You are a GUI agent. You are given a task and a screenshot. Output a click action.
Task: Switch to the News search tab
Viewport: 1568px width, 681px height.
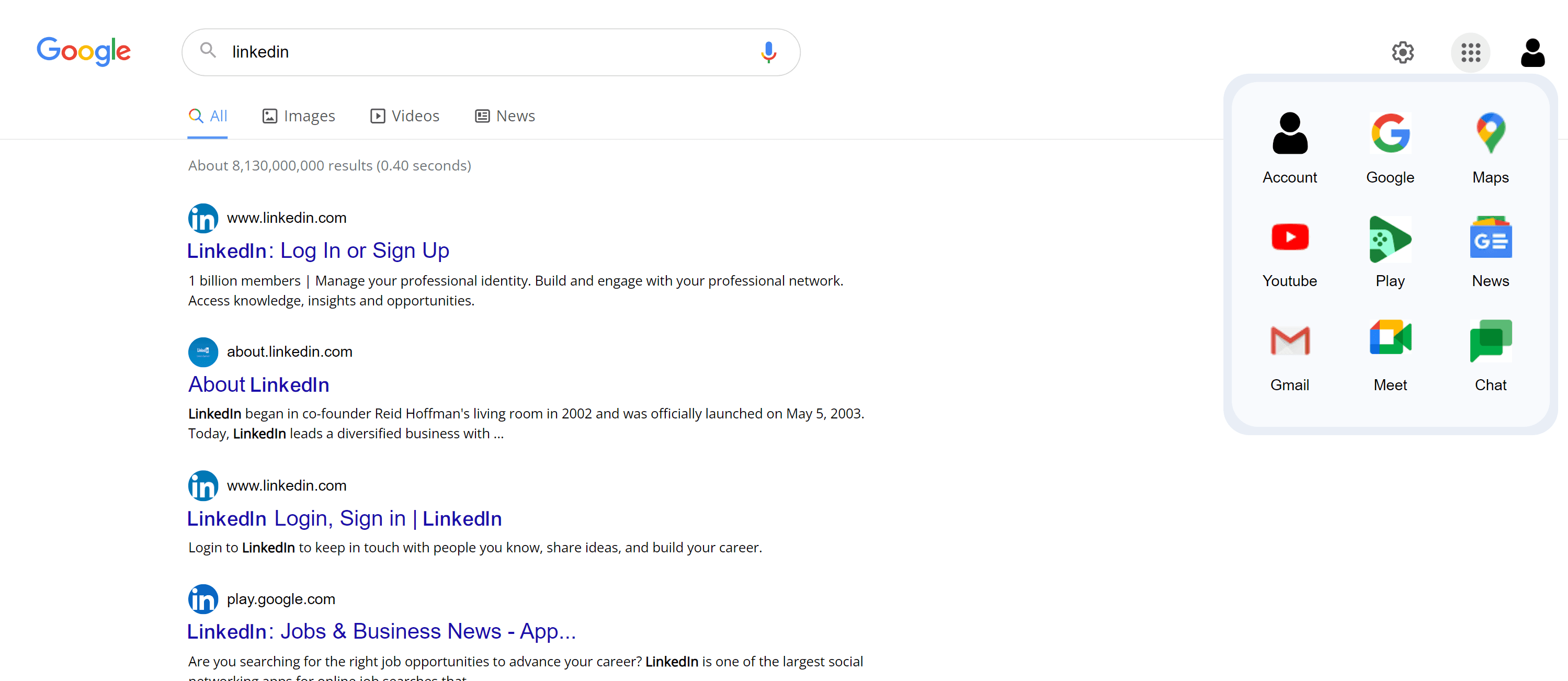tap(505, 116)
